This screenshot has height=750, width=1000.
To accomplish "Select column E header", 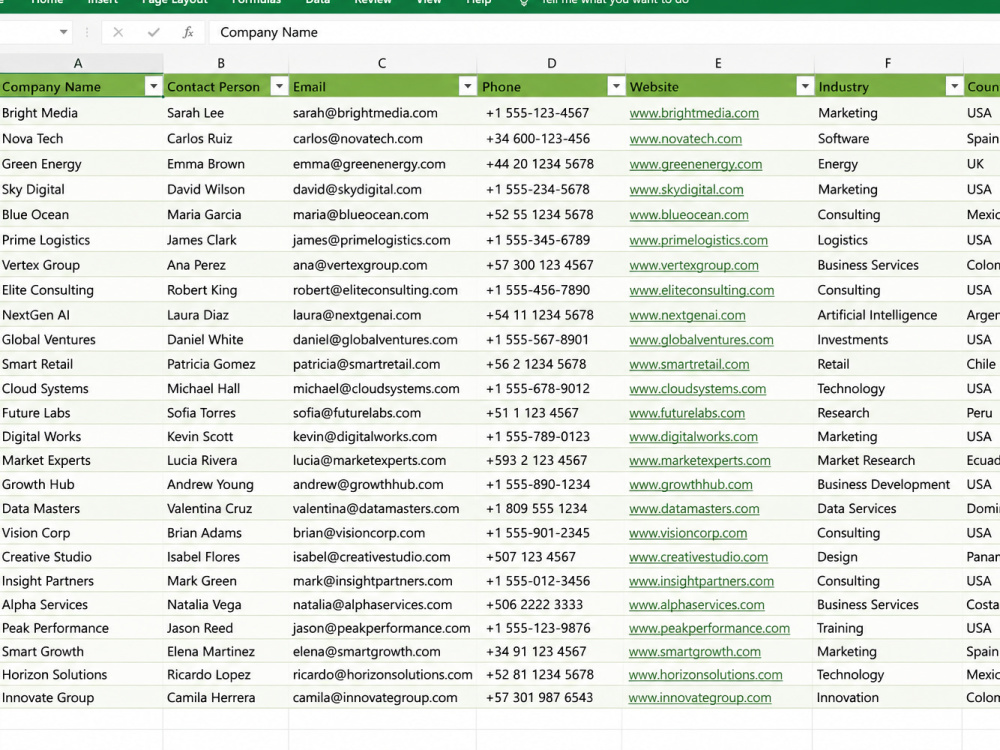I will coord(718,63).
